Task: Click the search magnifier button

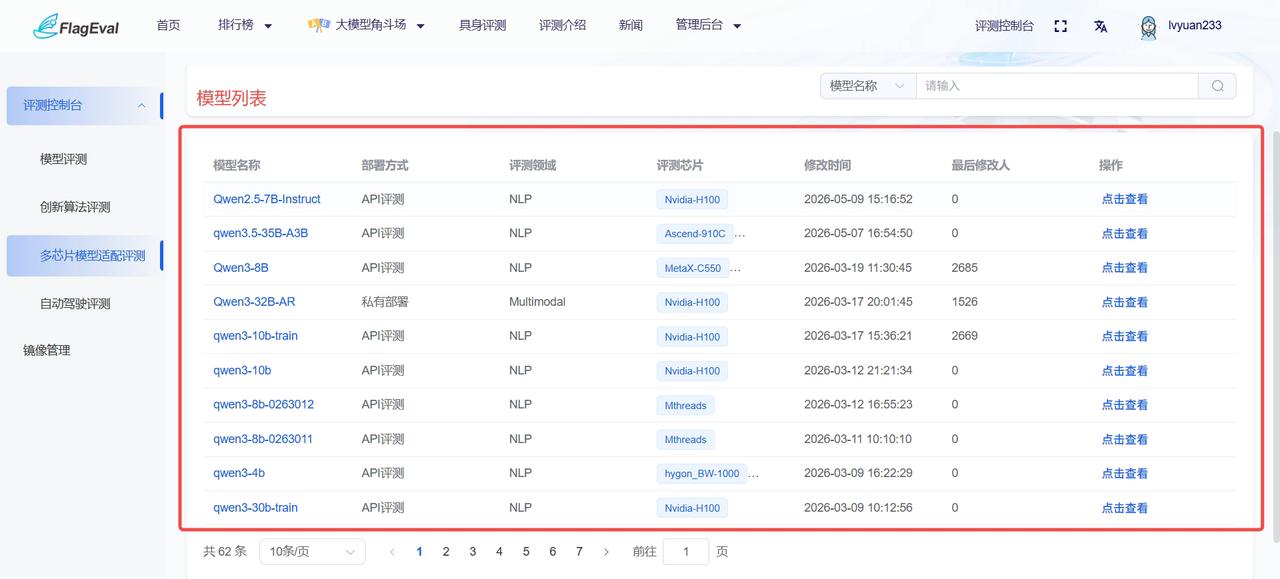Action: 1217,86
